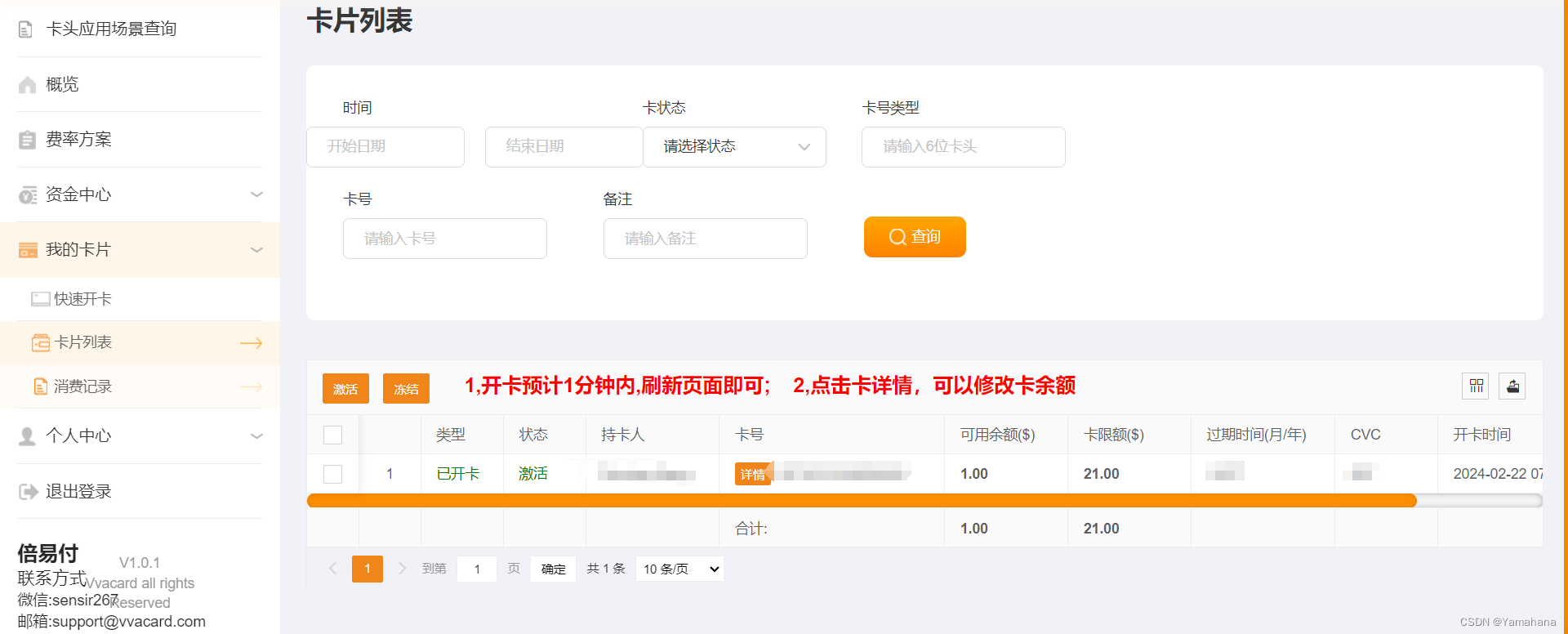Click the orange 查询 search button
The width and height of the screenshot is (1568, 634).
[x=915, y=237]
